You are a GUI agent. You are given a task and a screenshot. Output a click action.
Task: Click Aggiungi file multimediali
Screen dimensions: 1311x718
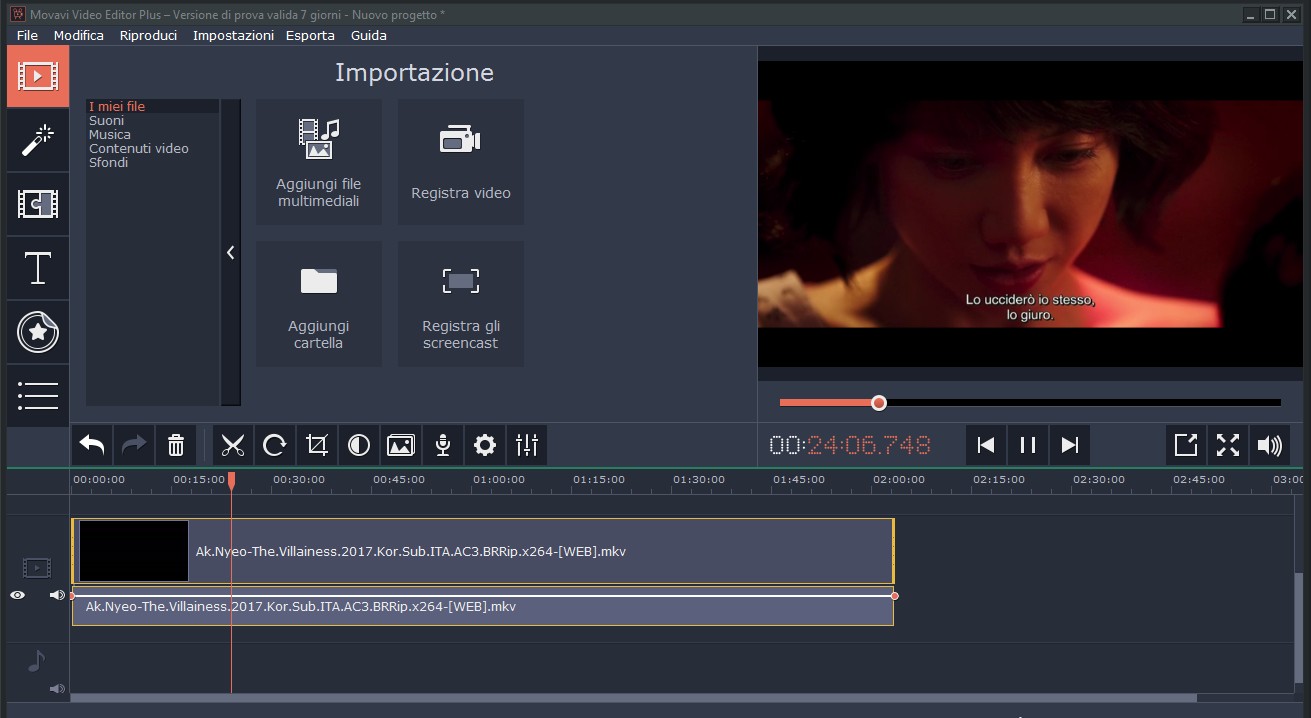pyautogui.click(x=319, y=162)
